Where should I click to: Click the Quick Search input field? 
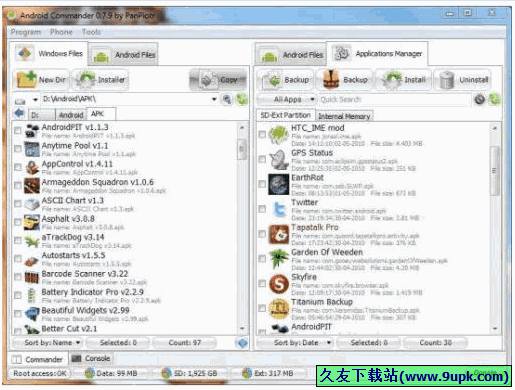tap(394, 99)
